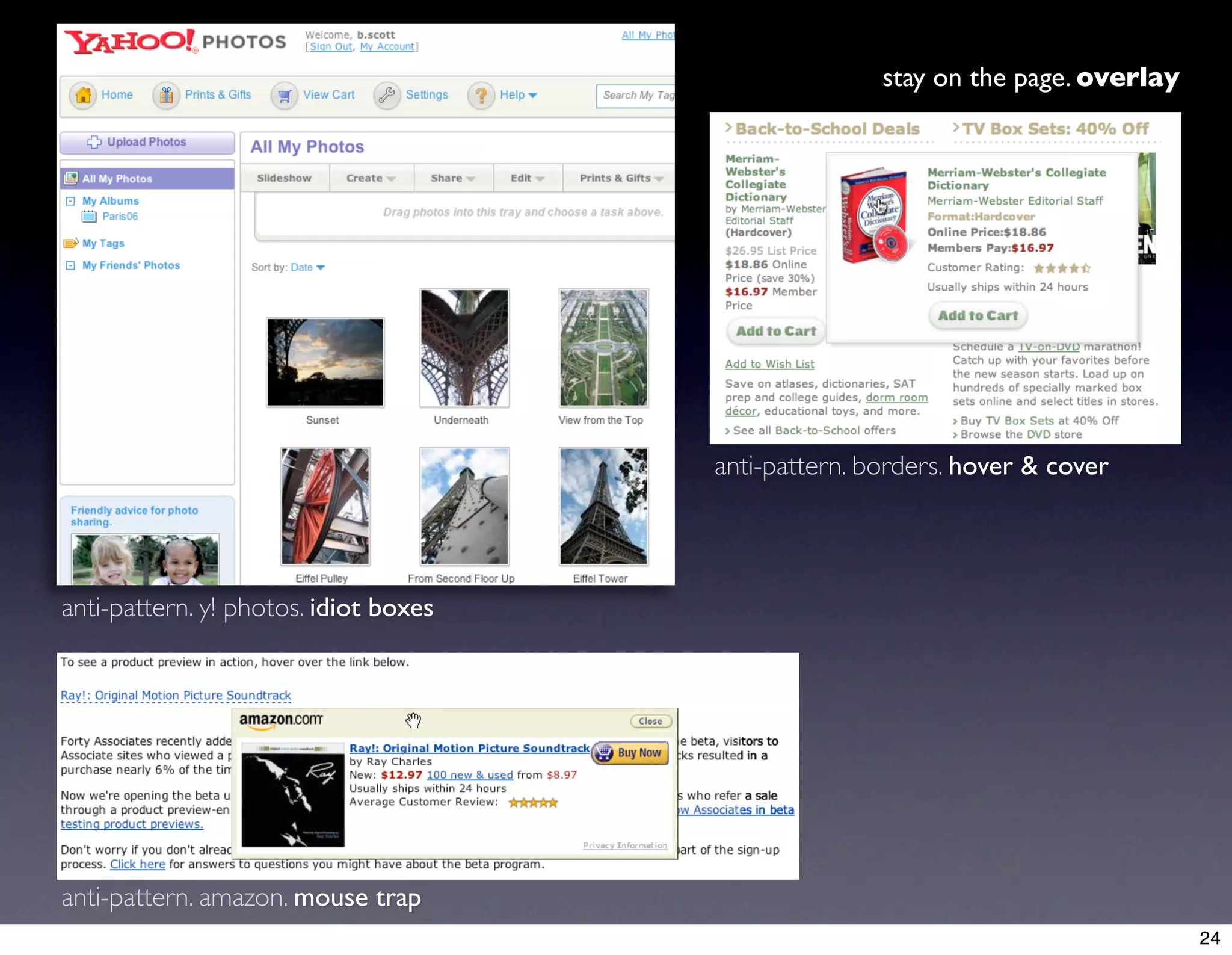
Task: Click the All My Photos sidebar icon
Action: [71, 178]
